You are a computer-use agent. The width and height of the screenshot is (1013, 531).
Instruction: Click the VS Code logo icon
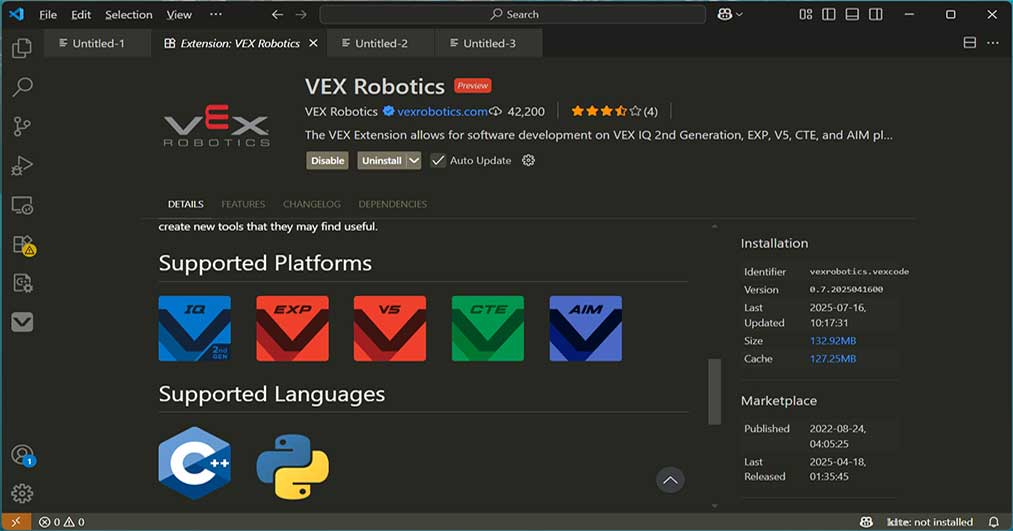pos(17,14)
